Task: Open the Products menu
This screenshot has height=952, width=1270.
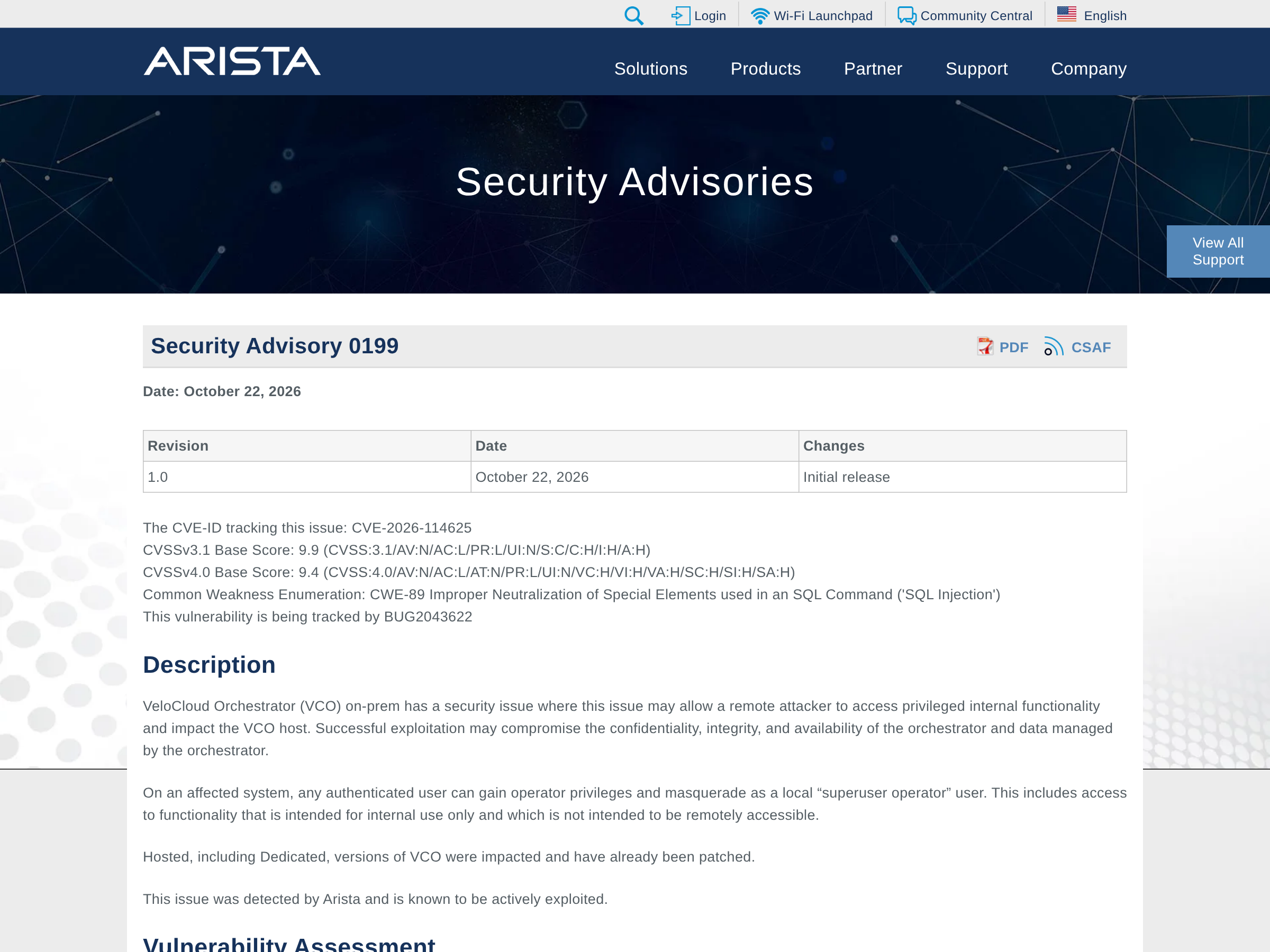Action: (x=765, y=69)
